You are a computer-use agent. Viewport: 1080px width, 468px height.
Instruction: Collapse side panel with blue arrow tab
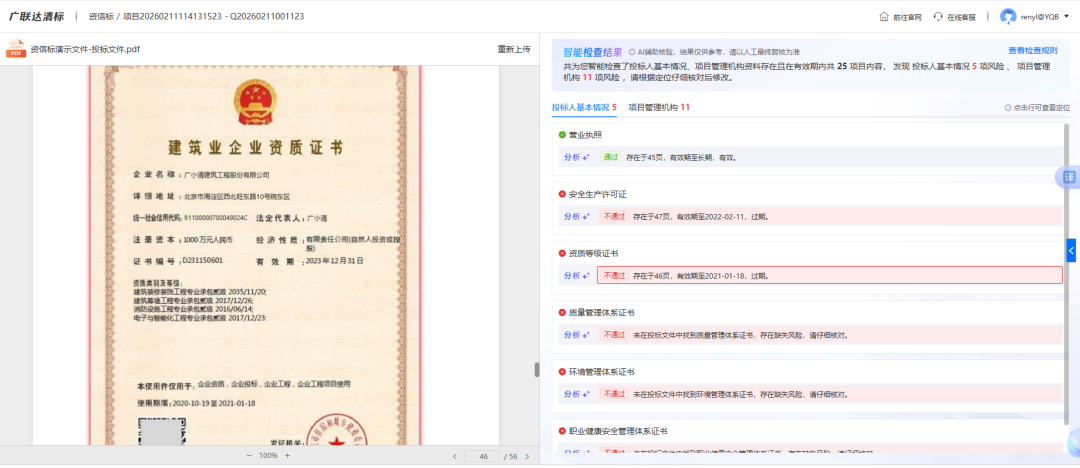(1071, 250)
